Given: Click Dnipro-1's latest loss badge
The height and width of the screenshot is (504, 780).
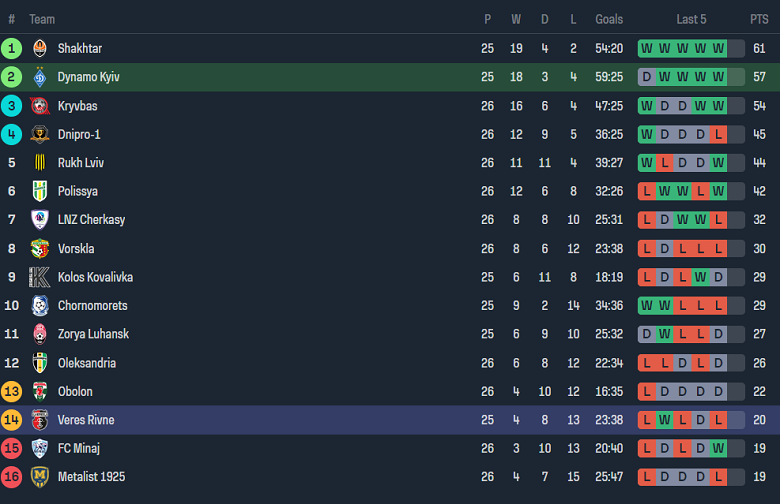Looking at the screenshot, I should pos(718,134).
